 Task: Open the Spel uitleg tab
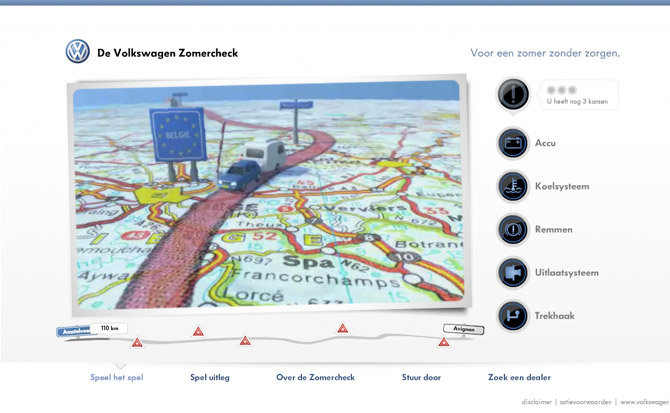210,378
